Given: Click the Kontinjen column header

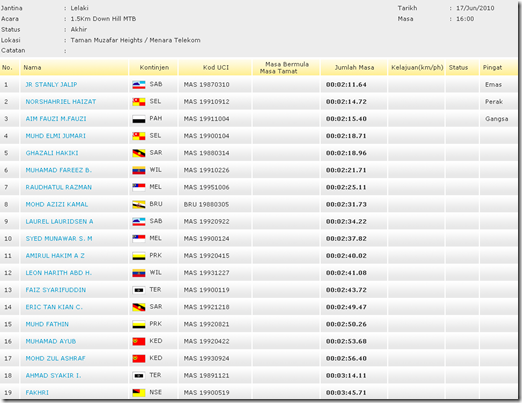Looking at the screenshot, I should coord(154,68).
